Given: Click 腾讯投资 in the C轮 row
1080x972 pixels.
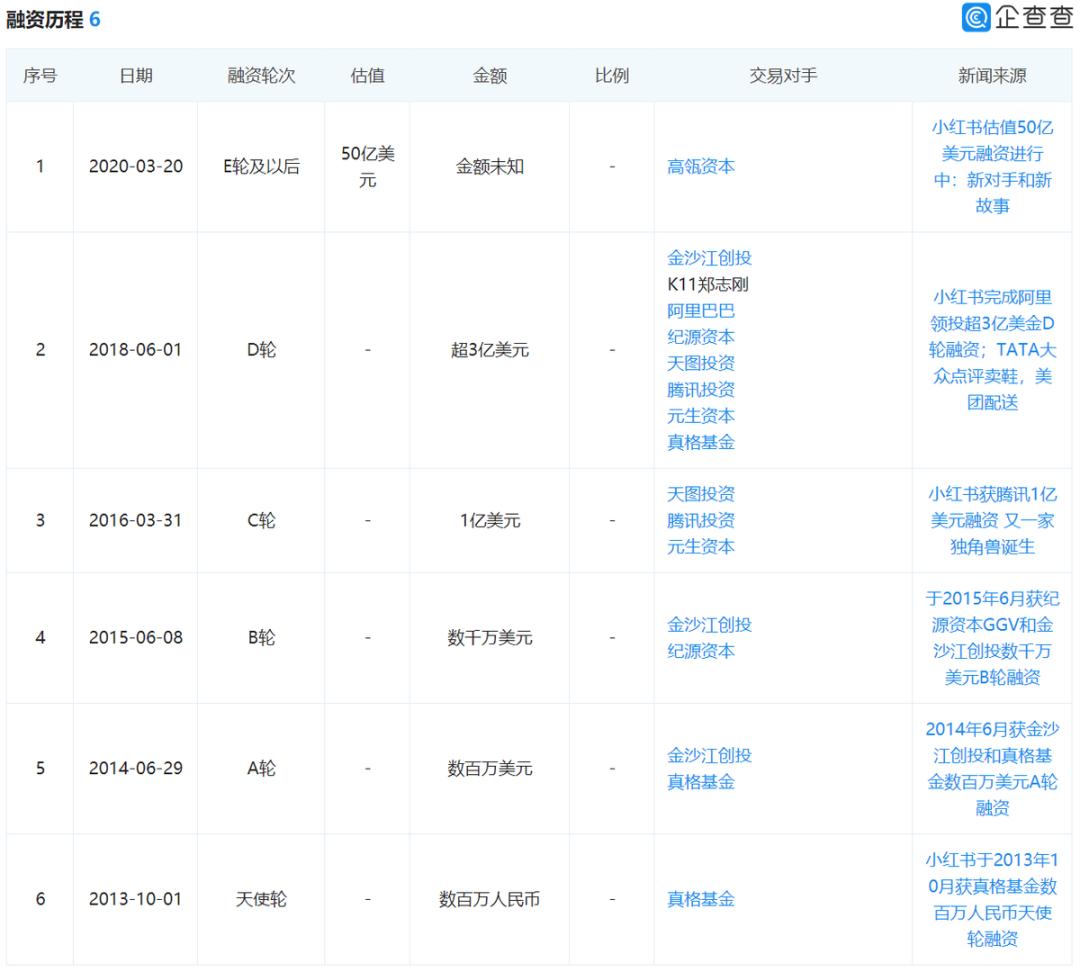Looking at the screenshot, I should pyautogui.click(x=701, y=520).
